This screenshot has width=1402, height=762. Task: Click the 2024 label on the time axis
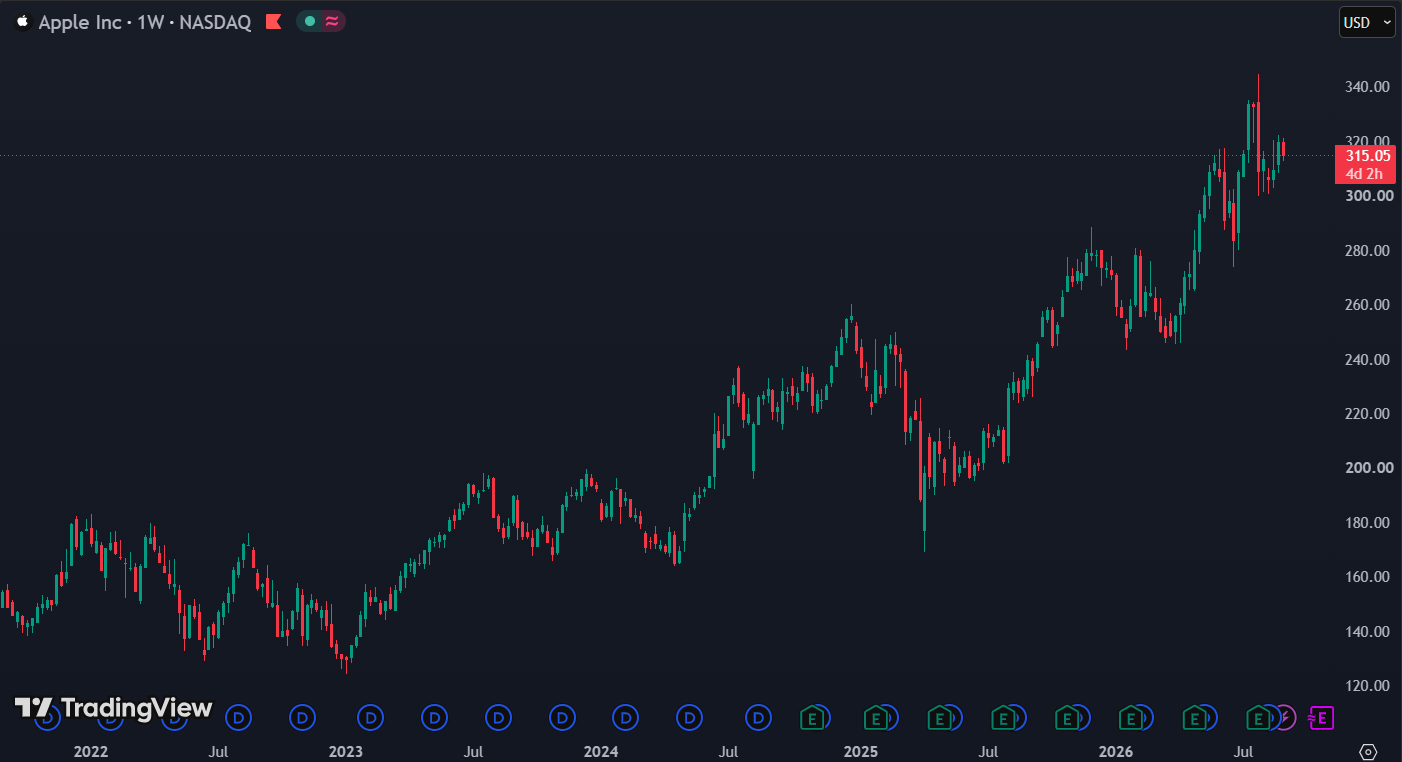click(x=601, y=751)
